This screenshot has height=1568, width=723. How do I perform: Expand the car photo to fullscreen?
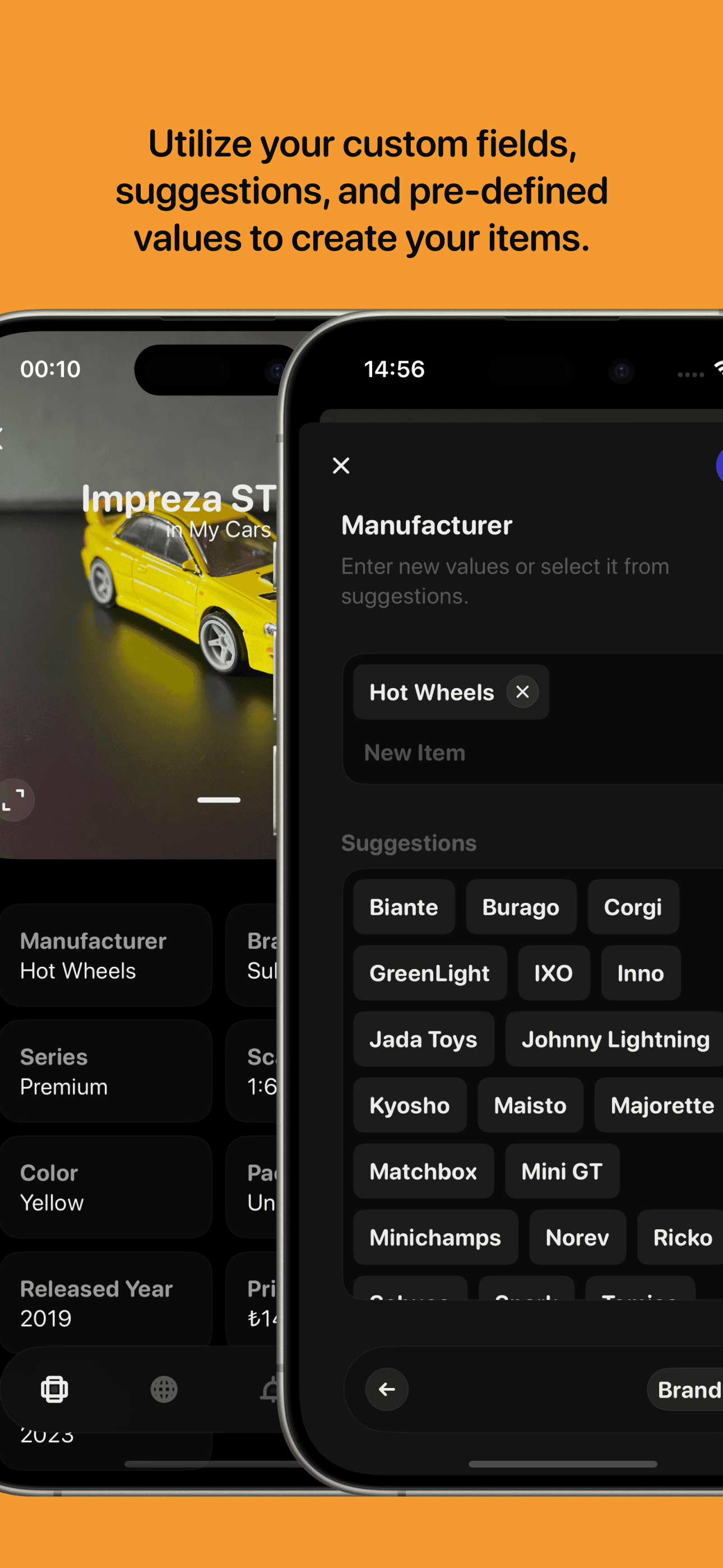(14, 799)
